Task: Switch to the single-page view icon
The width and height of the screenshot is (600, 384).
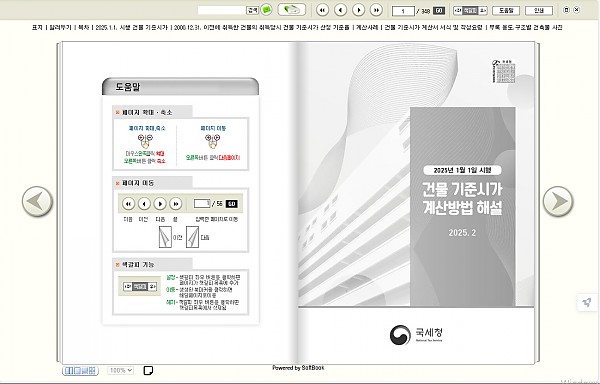Action: [x=77, y=370]
